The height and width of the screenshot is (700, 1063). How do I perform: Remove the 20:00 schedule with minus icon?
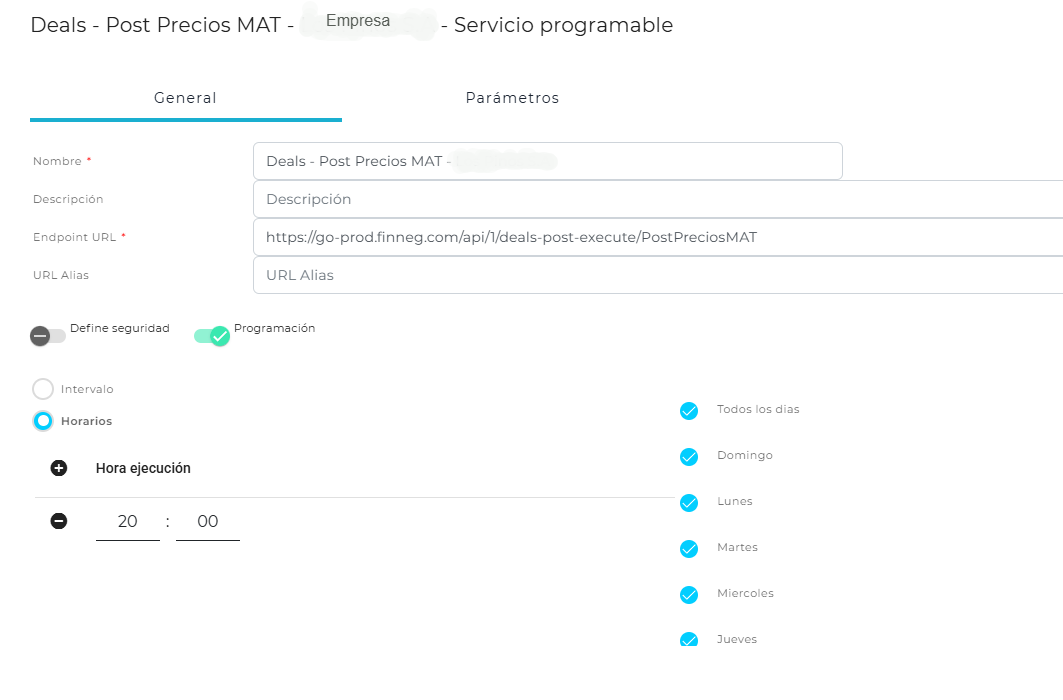pos(59,521)
